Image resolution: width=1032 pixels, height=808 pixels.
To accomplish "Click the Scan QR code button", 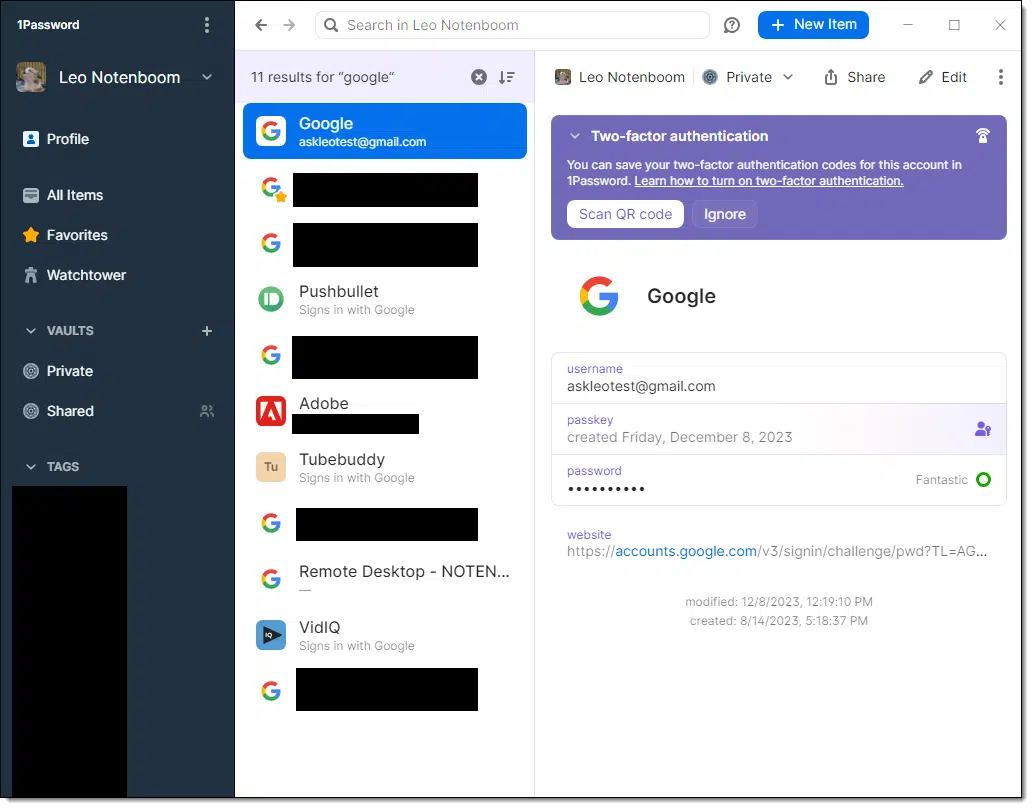I will point(625,215).
